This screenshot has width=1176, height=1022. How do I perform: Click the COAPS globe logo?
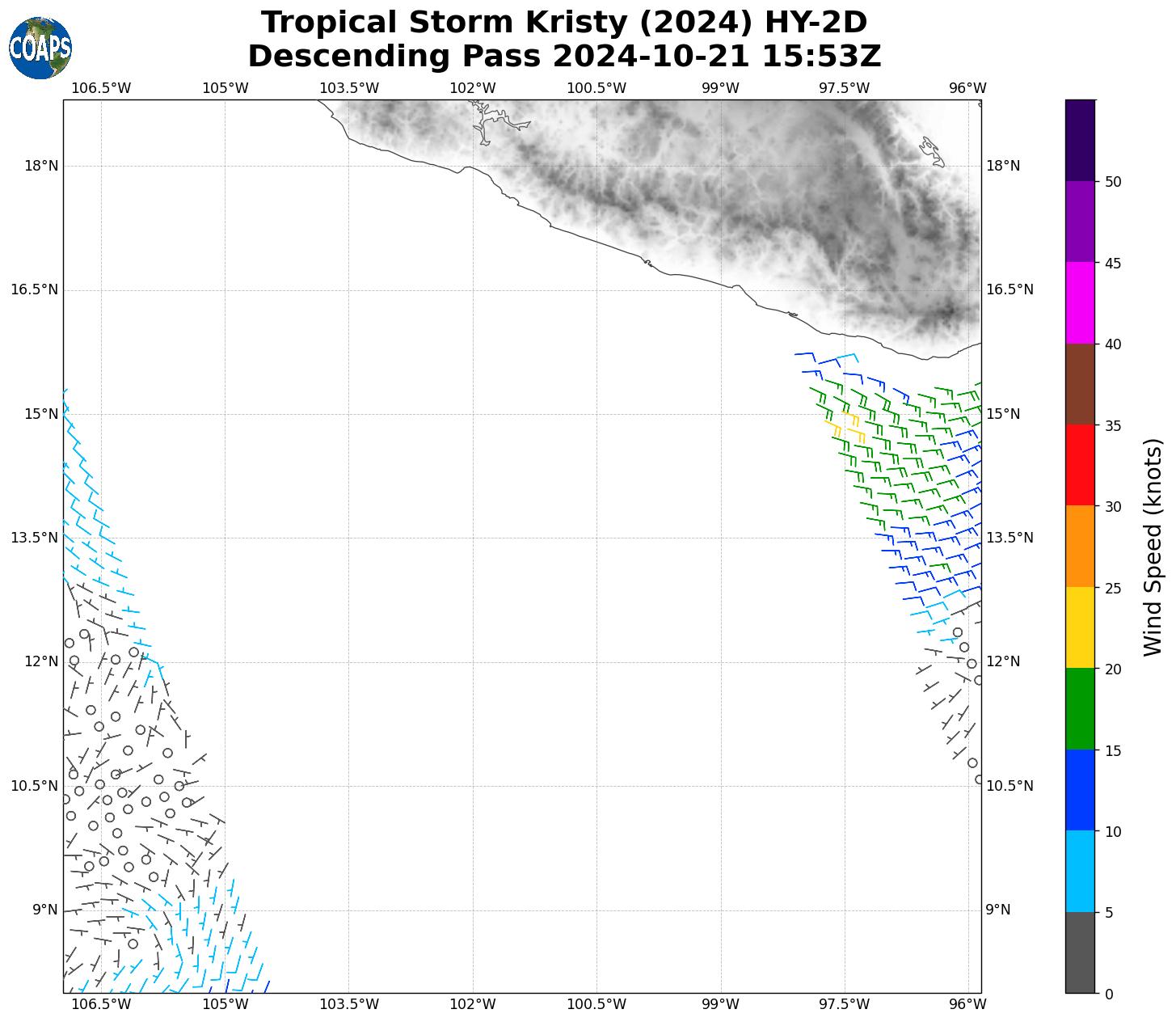coord(40,49)
